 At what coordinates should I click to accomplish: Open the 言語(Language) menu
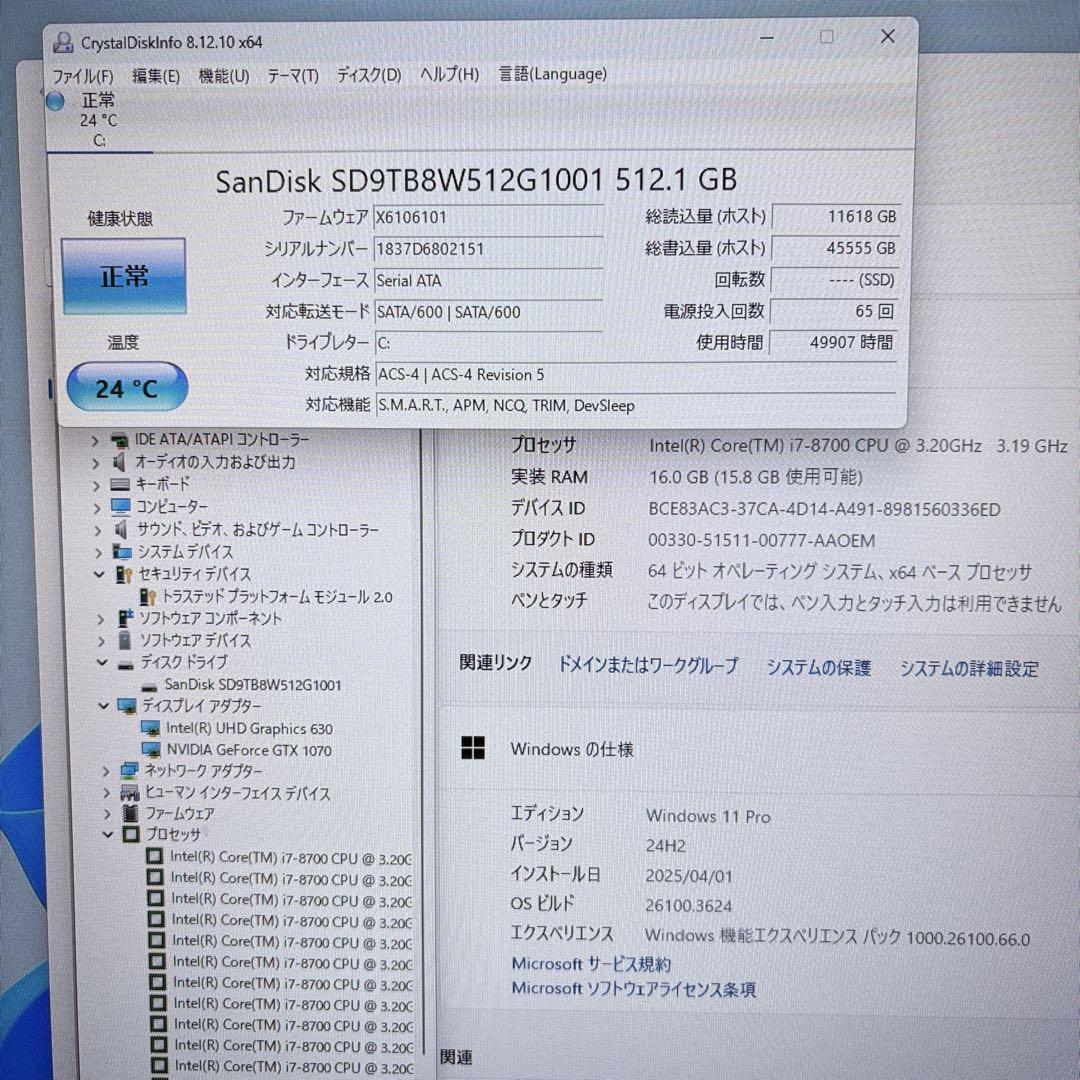[552, 73]
